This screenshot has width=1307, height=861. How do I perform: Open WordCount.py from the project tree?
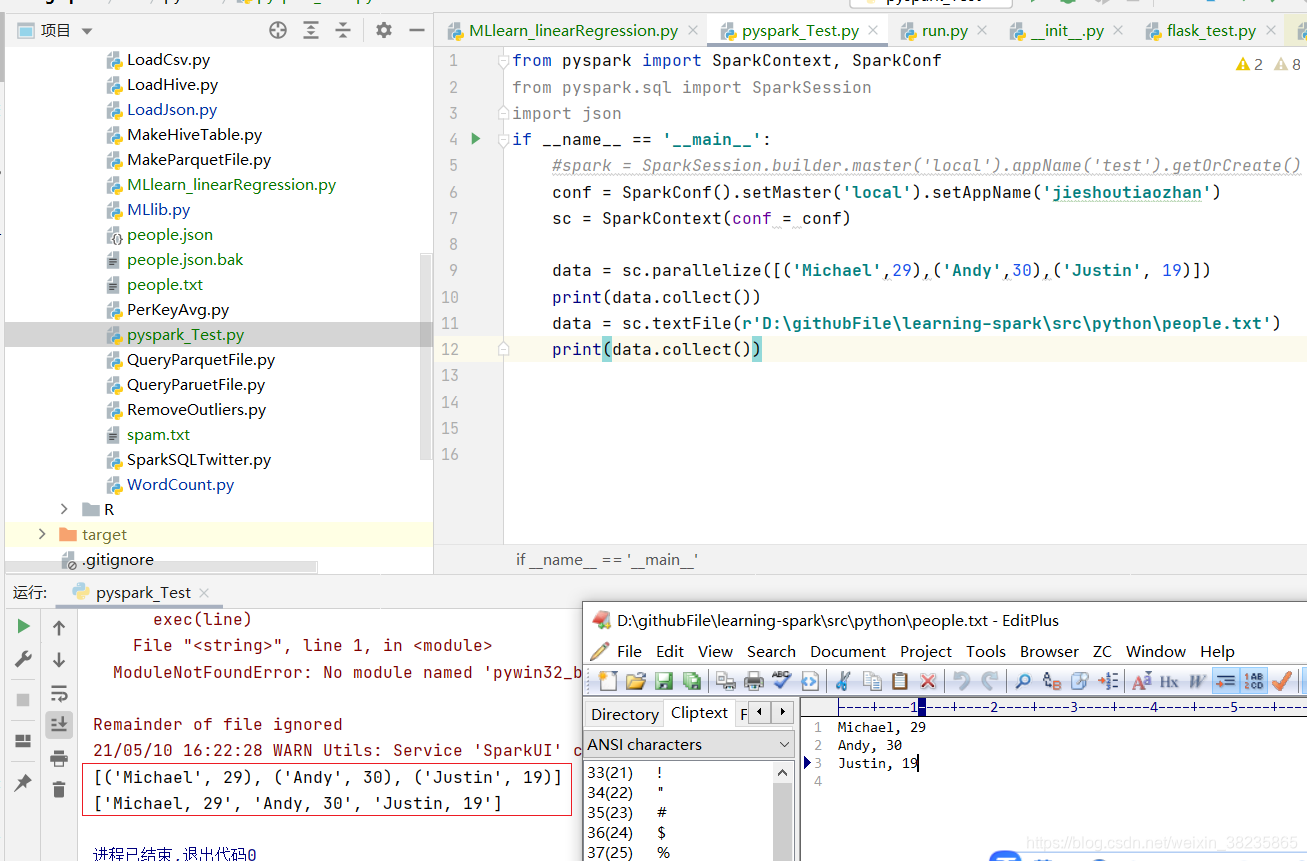pyautogui.click(x=180, y=485)
